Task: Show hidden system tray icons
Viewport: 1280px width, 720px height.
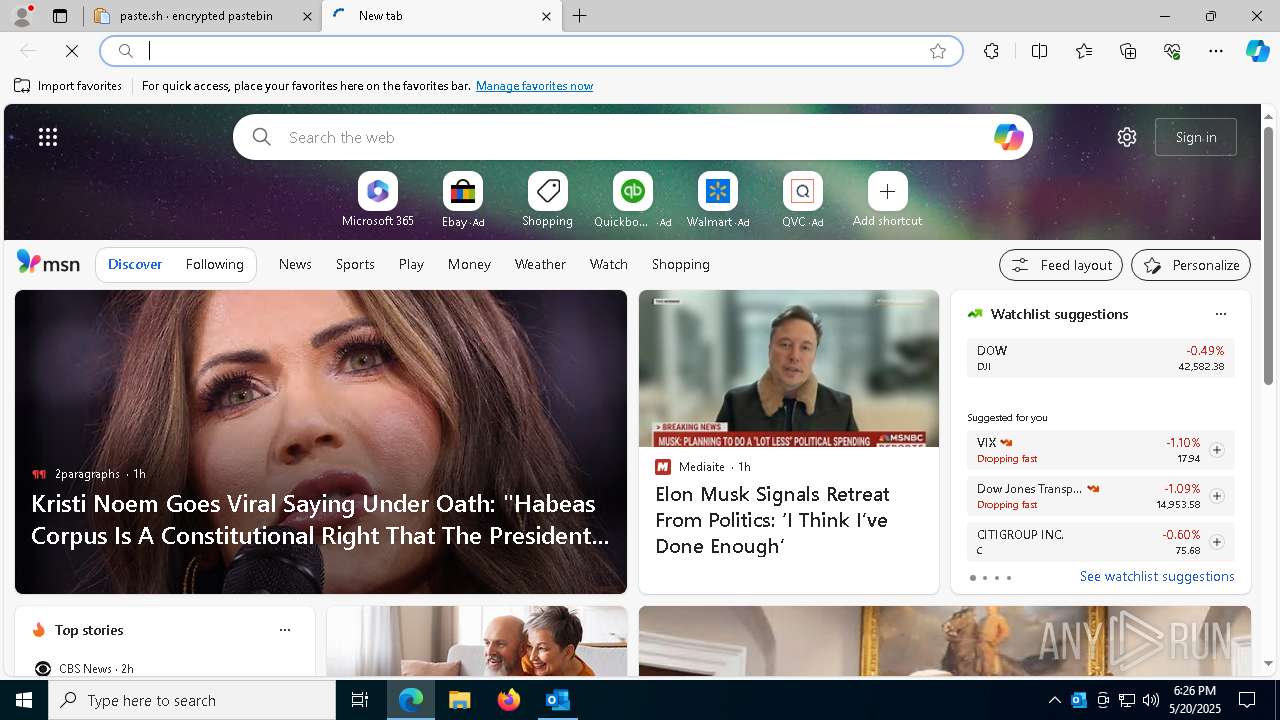Action: [1055, 700]
